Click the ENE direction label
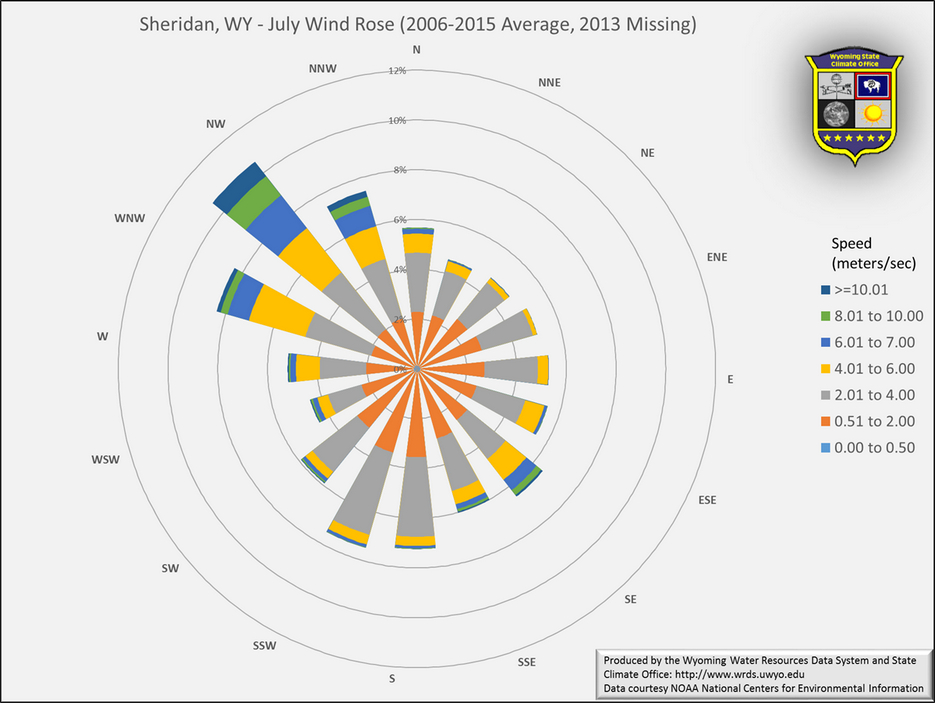 tap(717, 257)
